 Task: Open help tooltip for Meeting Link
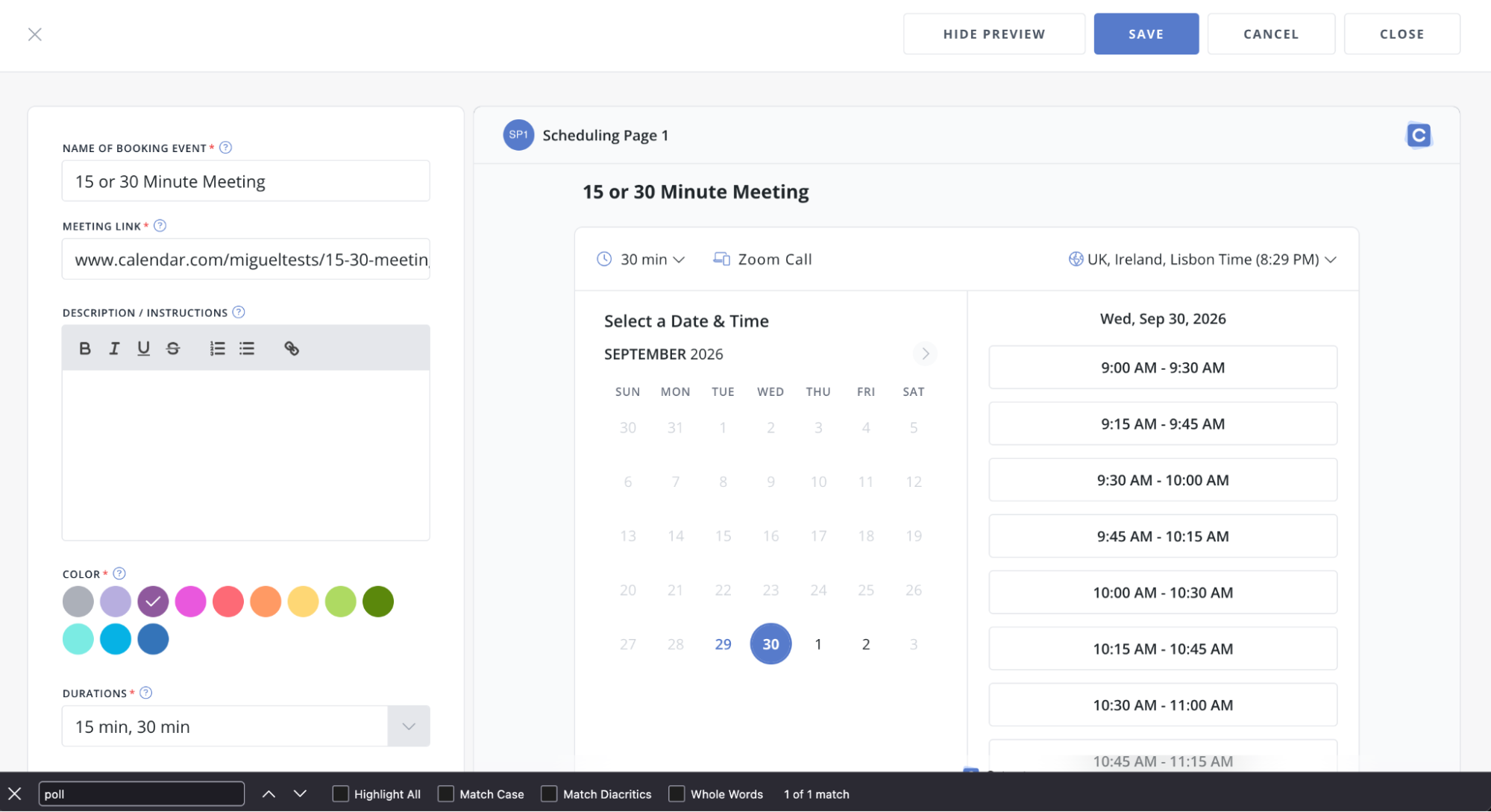160,226
